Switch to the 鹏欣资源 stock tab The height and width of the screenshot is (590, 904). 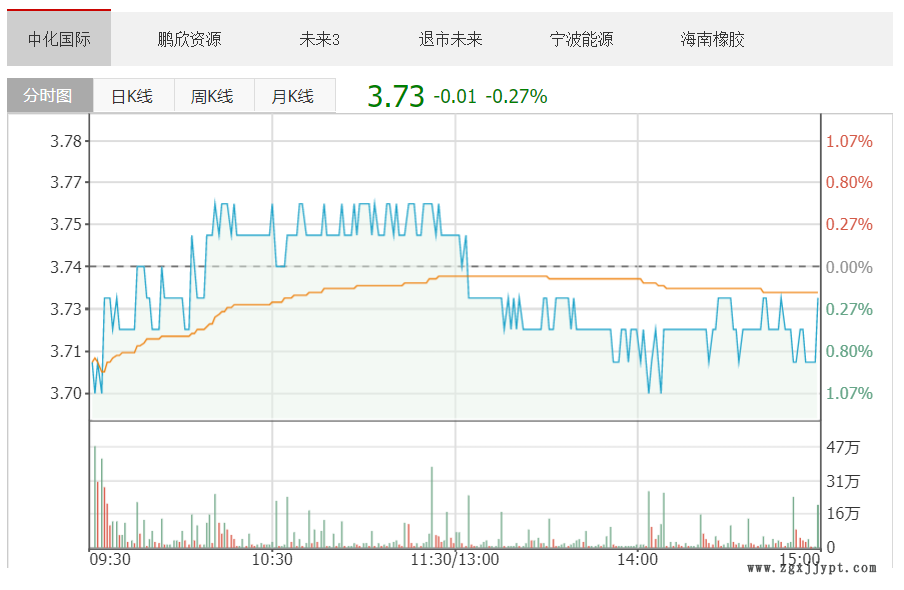pyautogui.click(x=189, y=39)
